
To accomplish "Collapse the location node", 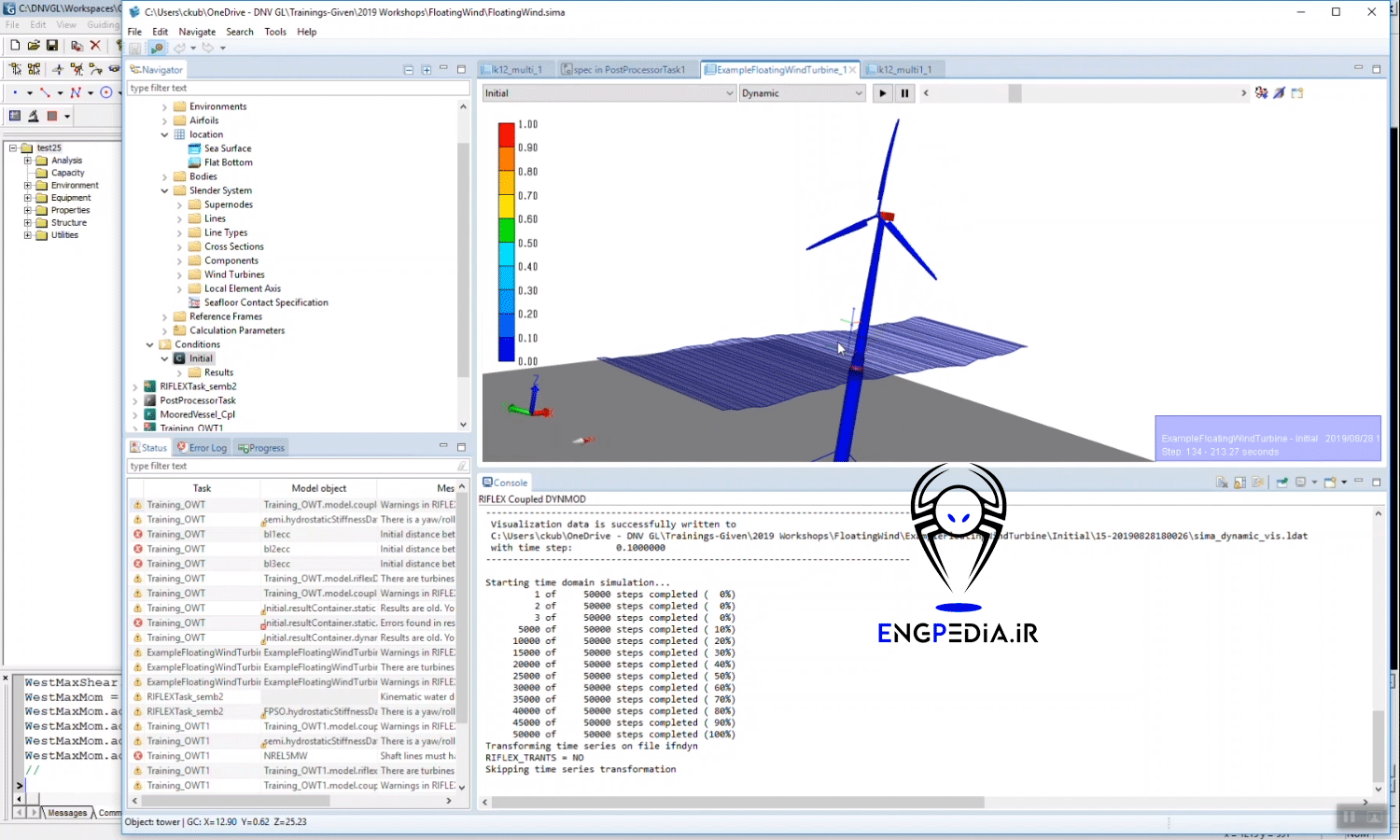I will click(x=165, y=135).
